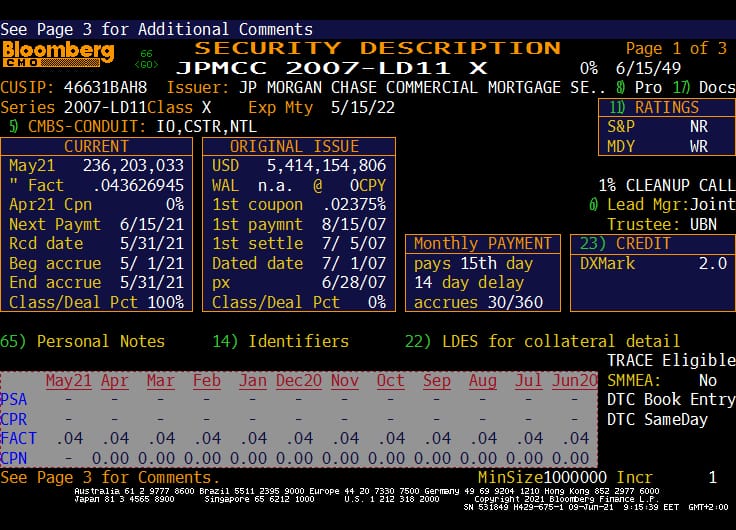Click the Trustee: UBN entry
The height and width of the screenshot is (530, 736).
tap(662, 224)
